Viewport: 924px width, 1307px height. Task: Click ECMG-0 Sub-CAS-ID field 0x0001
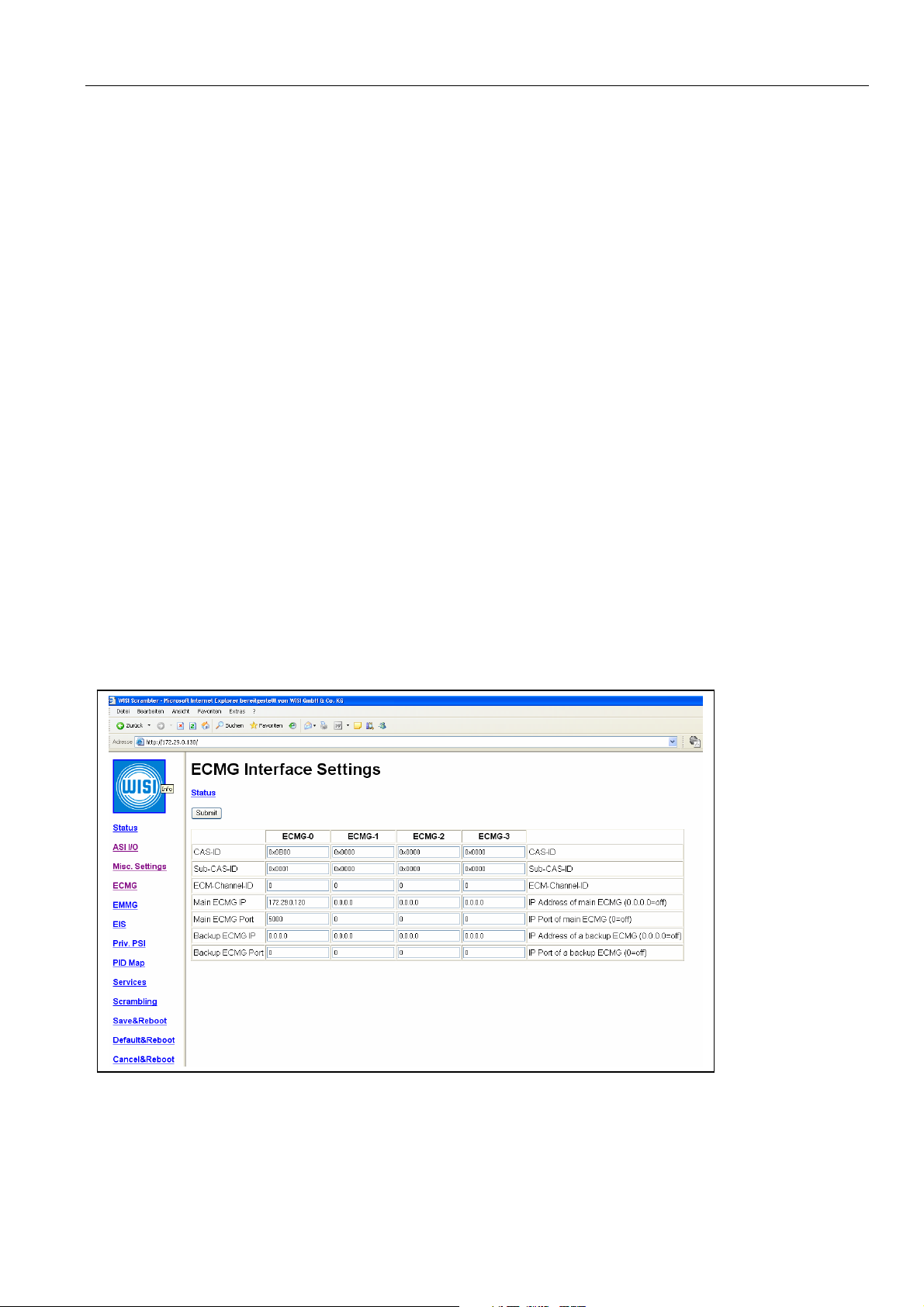click(x=298, y=869)
